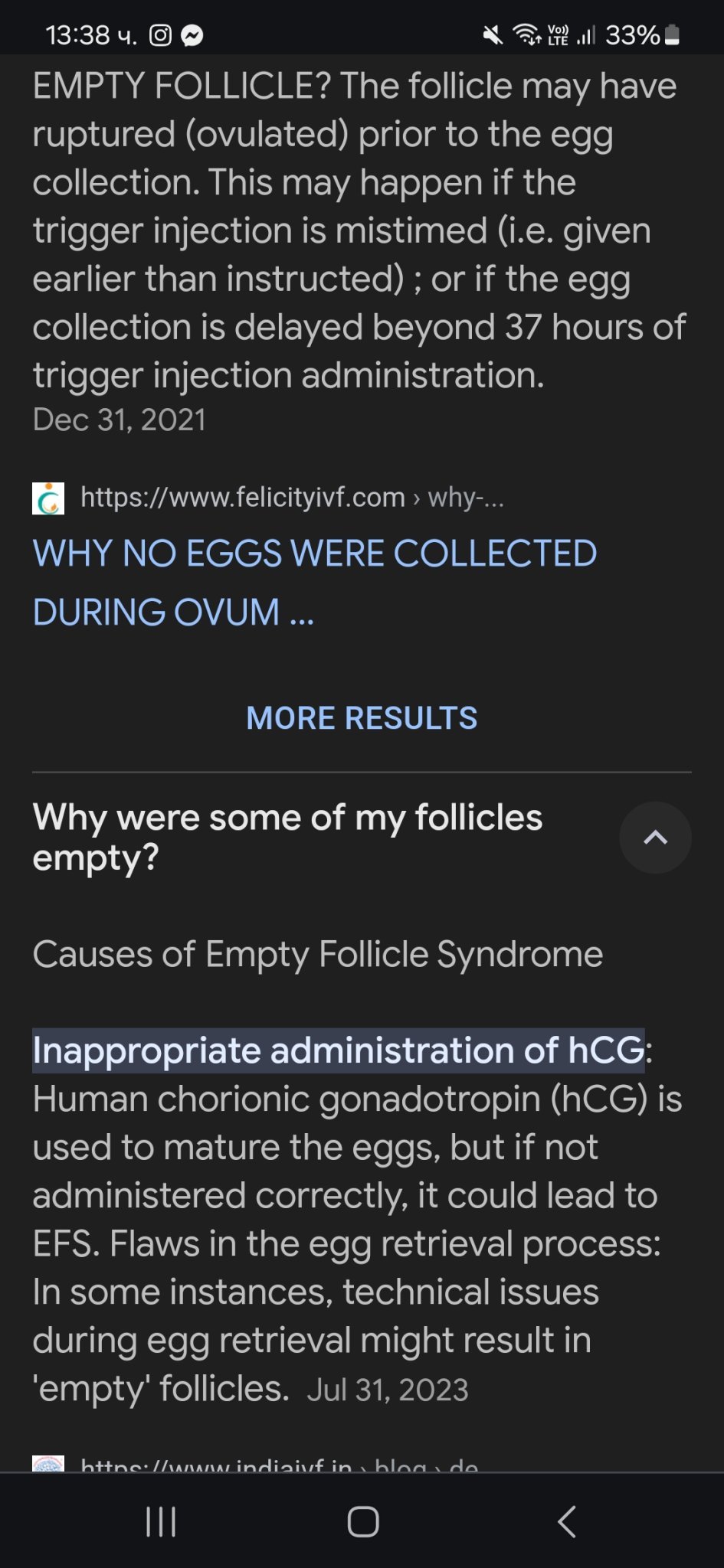Image resolution: width=724 pixels, height=1568 pixels.
Task: Open recent apps navigation button
Action: [x=161, y=1521]
